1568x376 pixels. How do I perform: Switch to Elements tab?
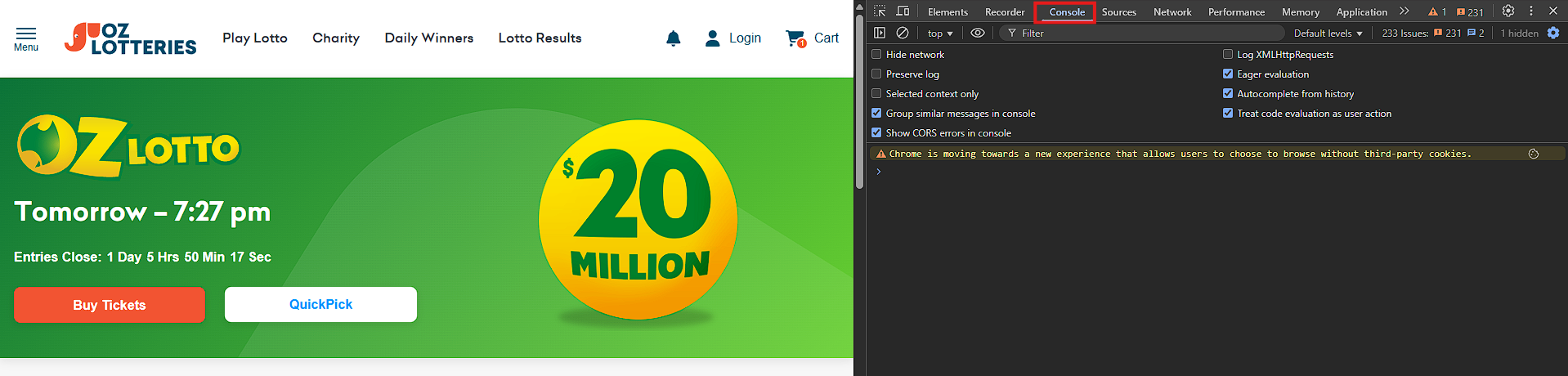point(948,11)
